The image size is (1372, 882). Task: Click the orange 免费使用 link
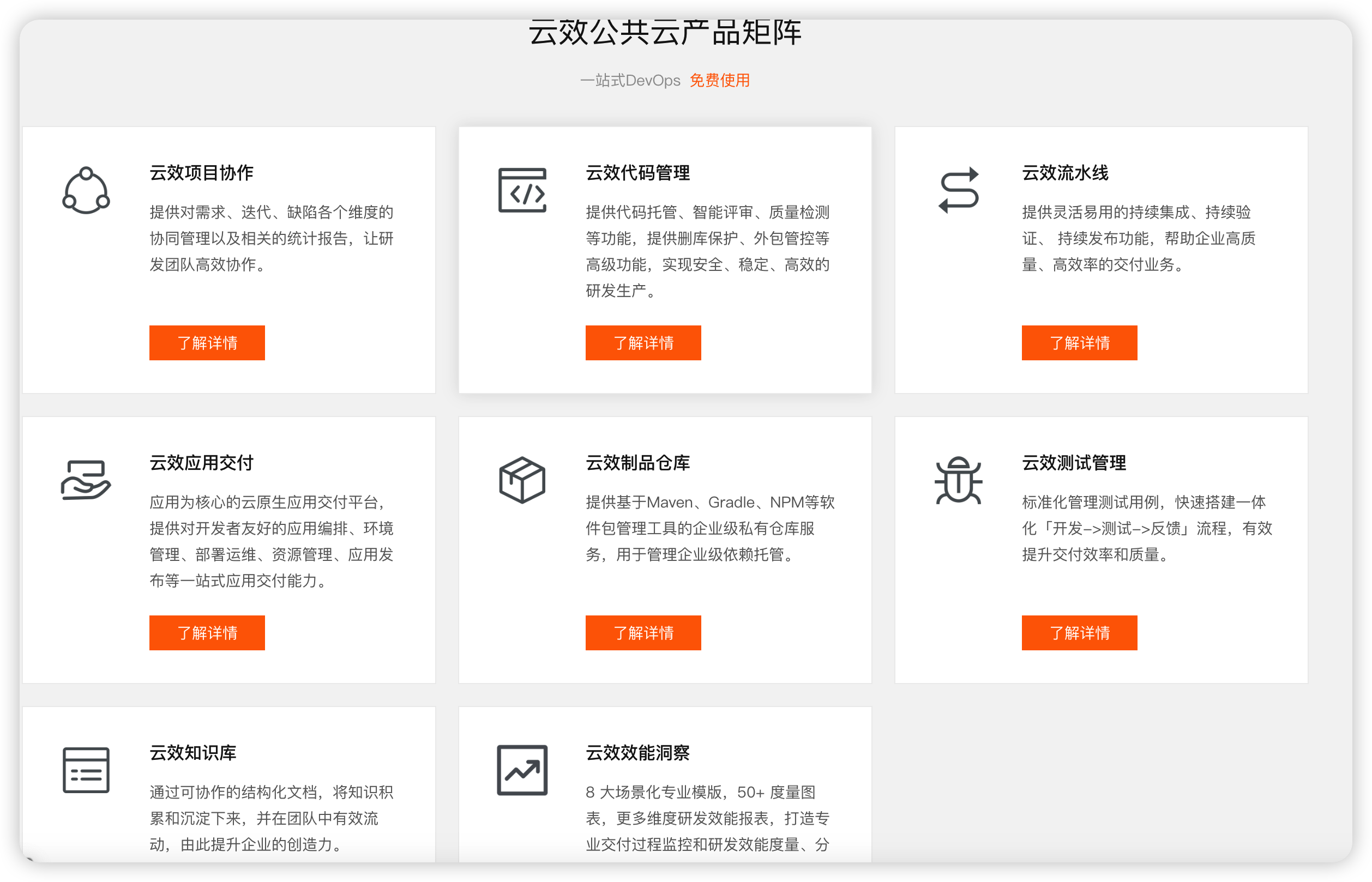[x=719, y=80]
